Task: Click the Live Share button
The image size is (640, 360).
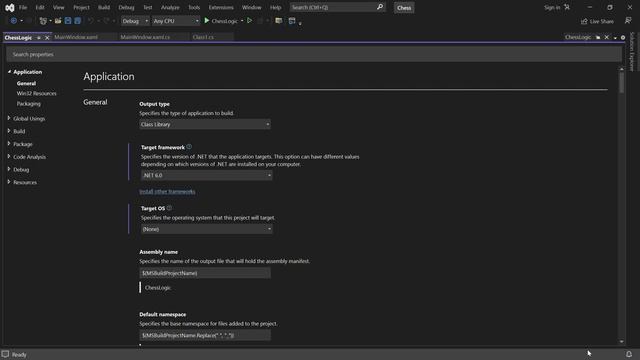Action: coord(597,21)
